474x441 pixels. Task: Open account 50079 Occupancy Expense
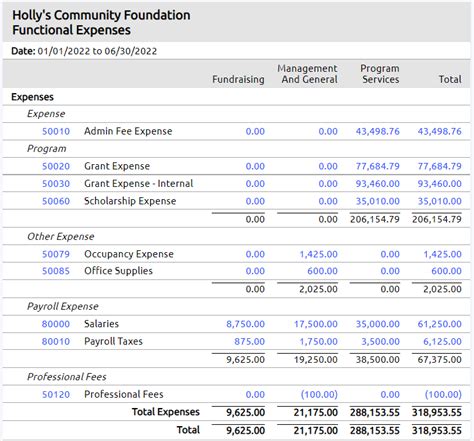point(56,254)
